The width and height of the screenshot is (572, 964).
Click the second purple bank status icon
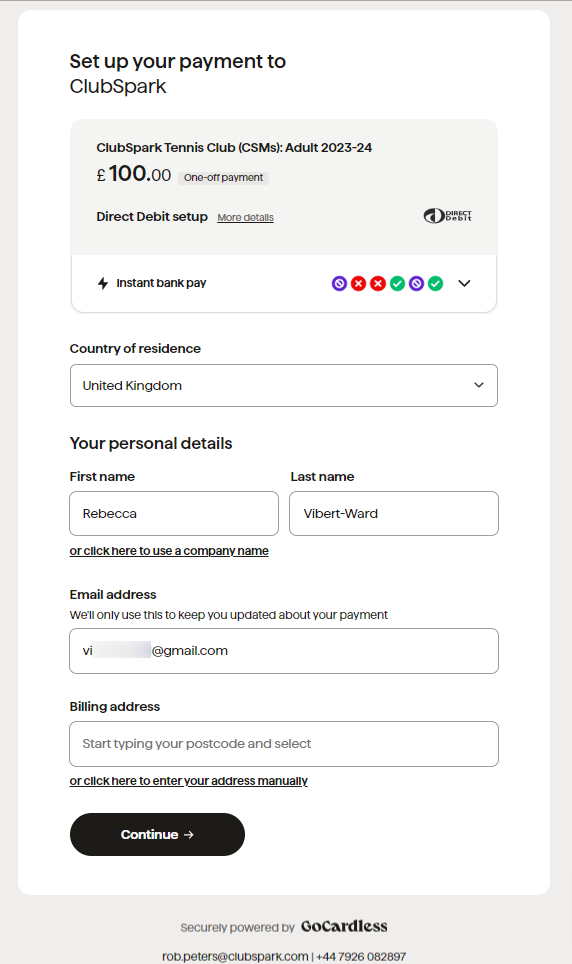[416, 283]
